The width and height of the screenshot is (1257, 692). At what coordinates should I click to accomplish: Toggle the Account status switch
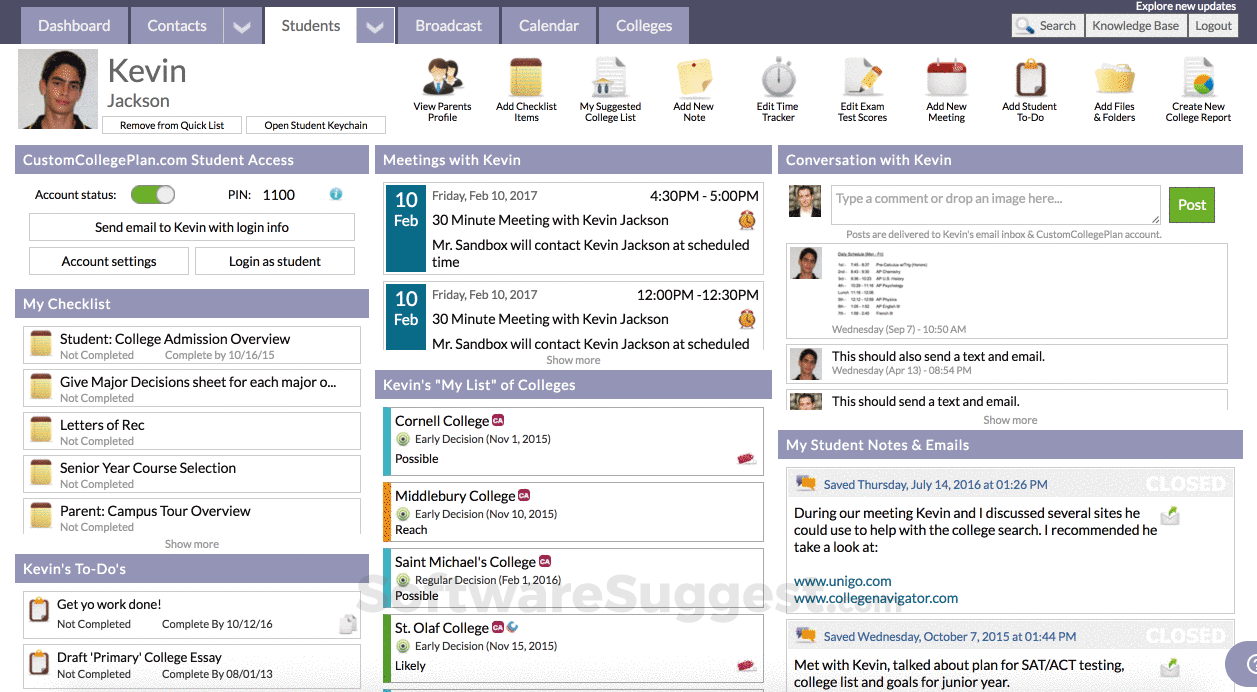[x=152, y=196]
